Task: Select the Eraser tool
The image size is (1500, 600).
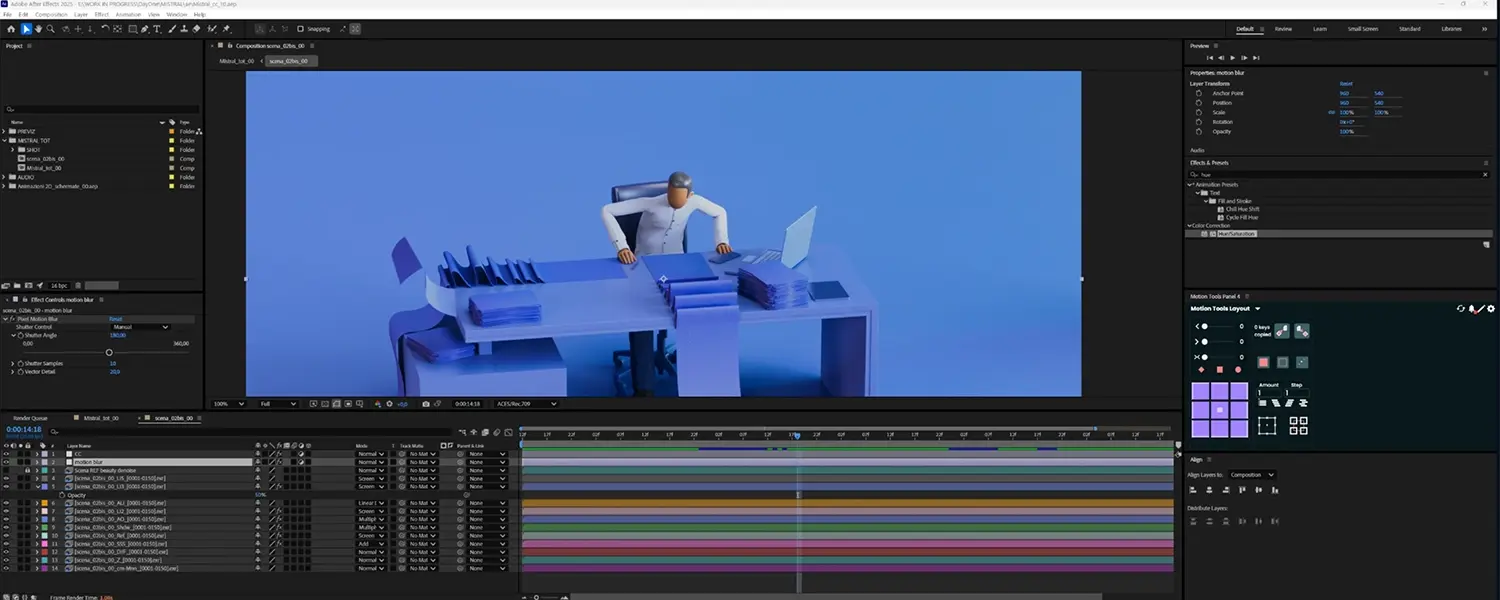Action: (196, 29)
